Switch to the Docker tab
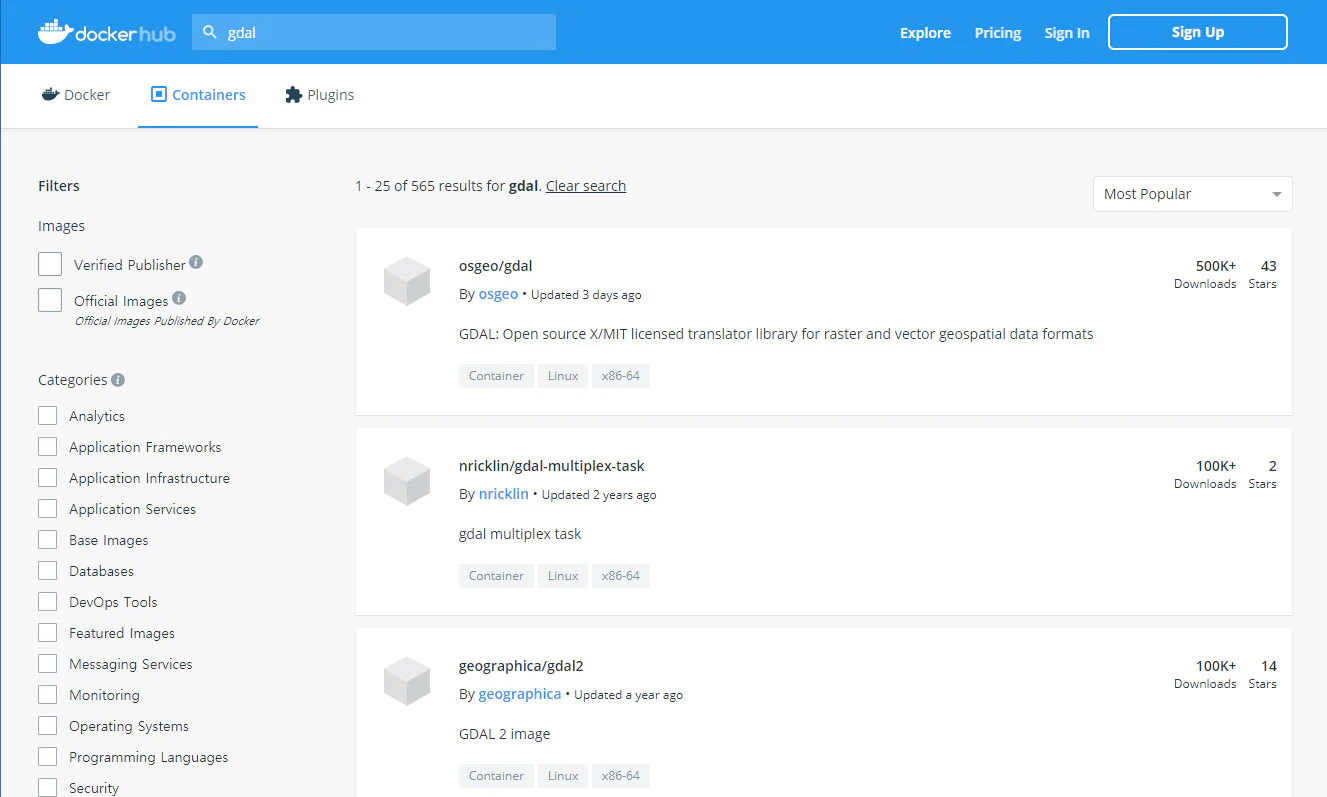Viewport: 1327px width, 797px height. pos(76,95)
